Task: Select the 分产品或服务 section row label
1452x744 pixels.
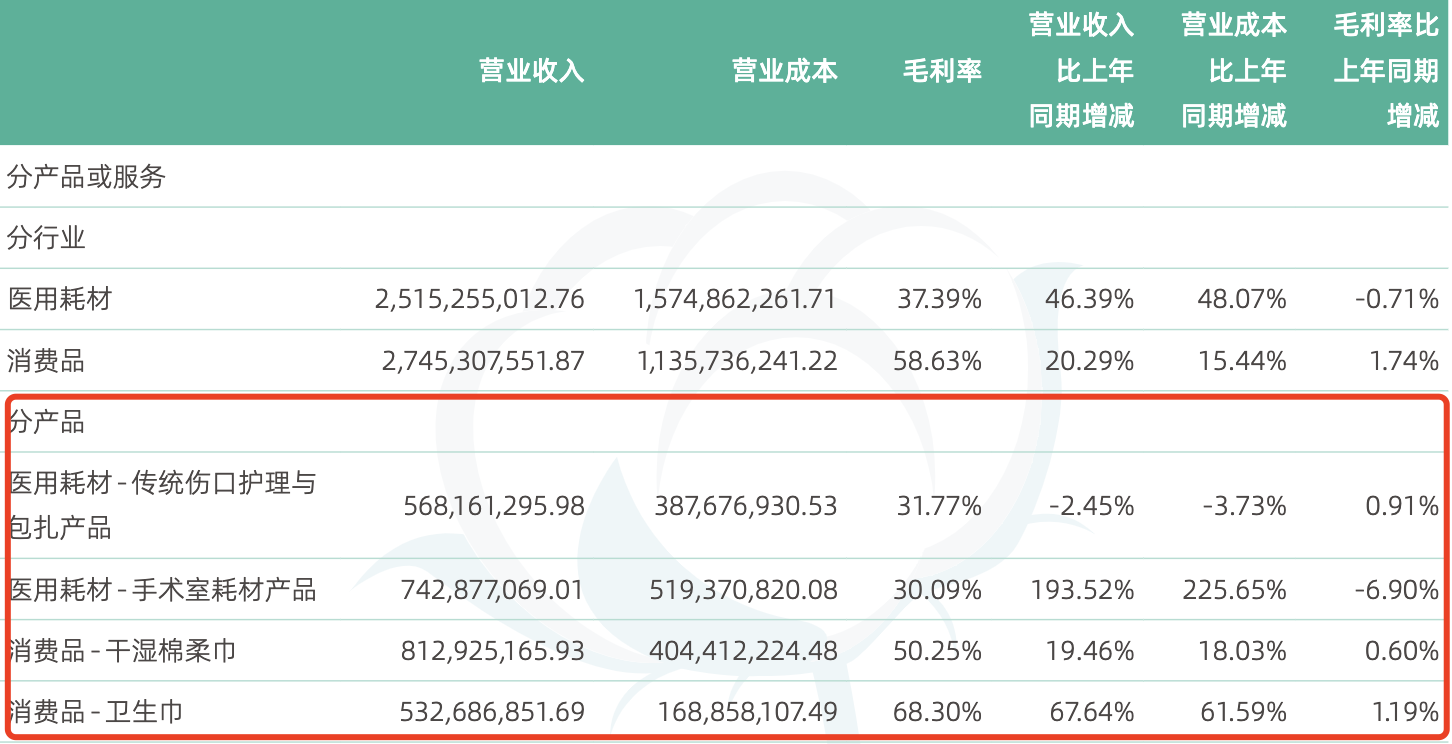Action: point(86,178)
